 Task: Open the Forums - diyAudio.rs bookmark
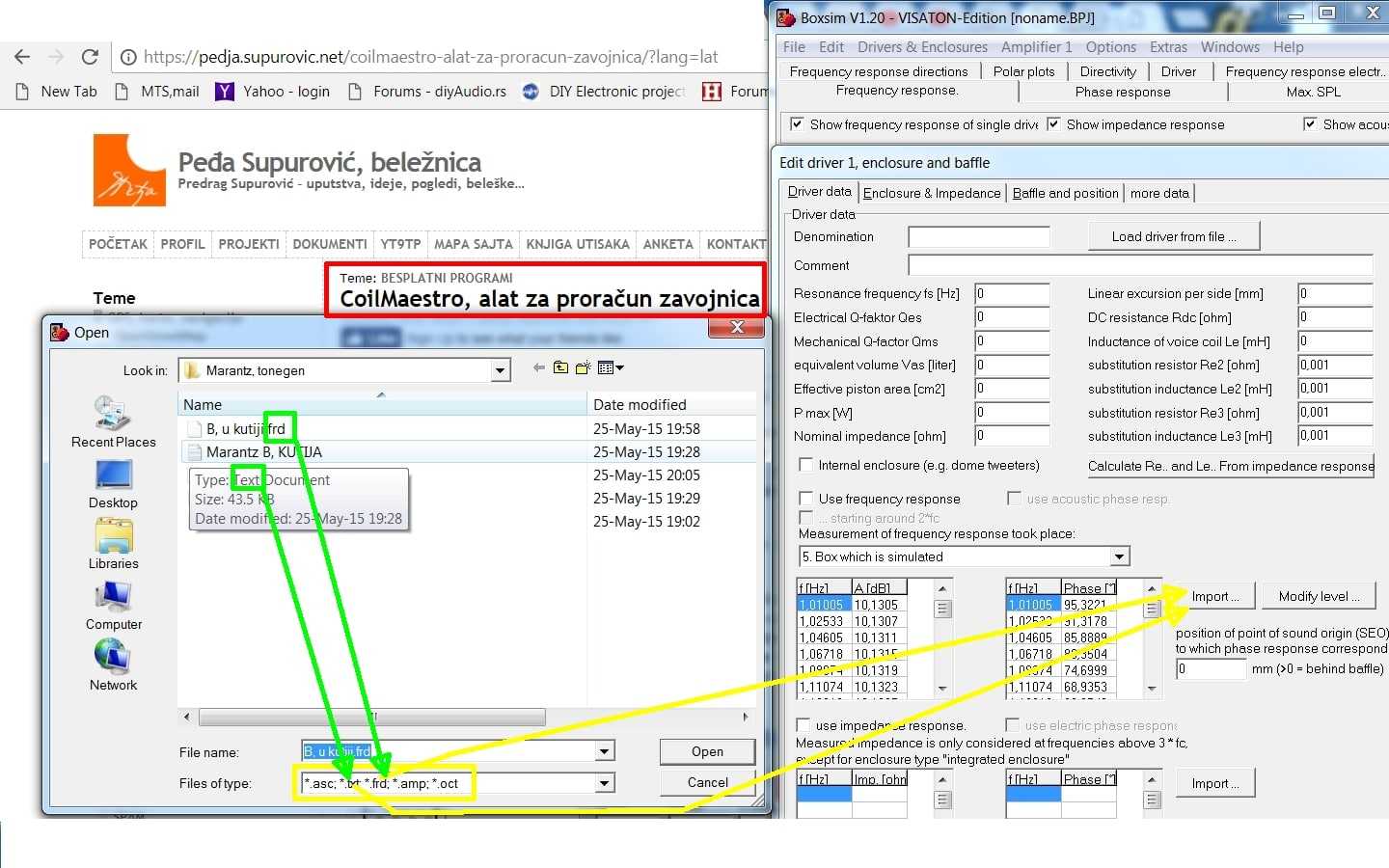(x=426, y=92)
